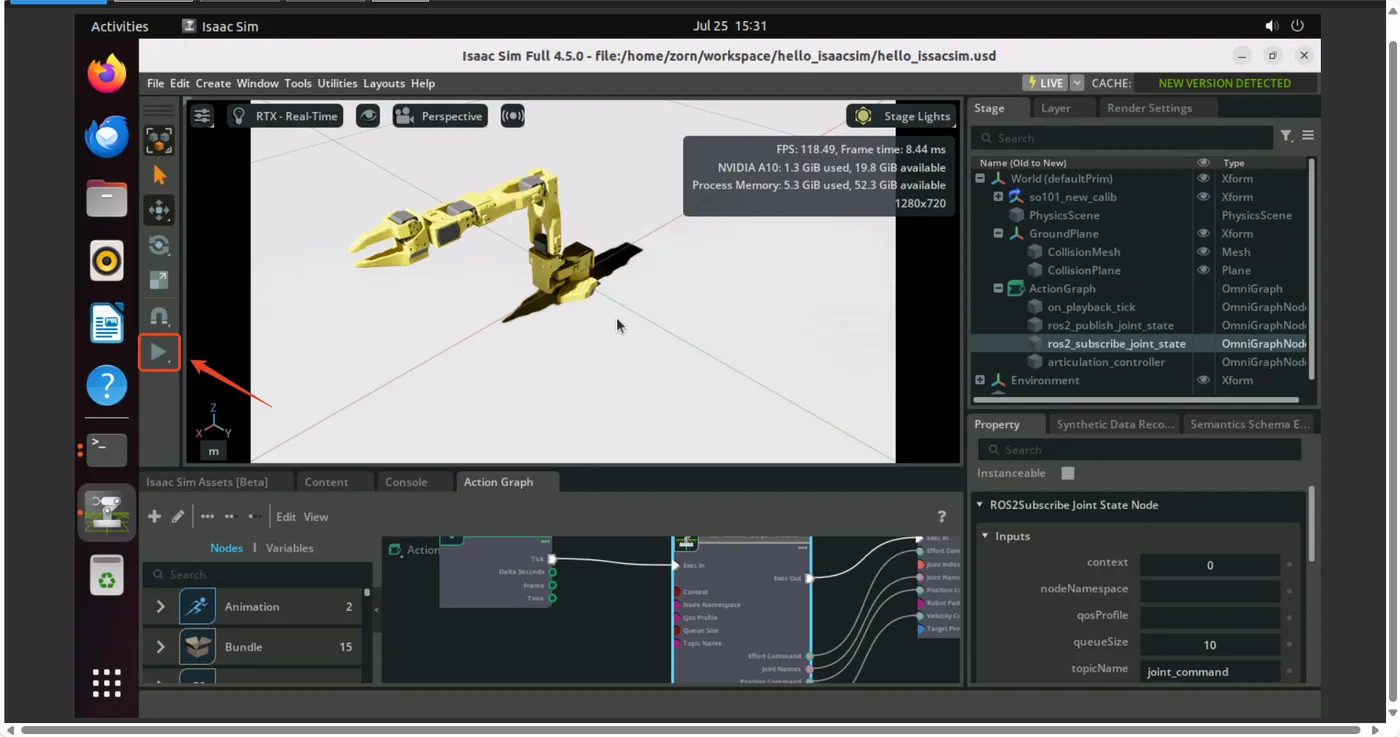Select the arrow Select tool
The height and width of the screenshot is (737, 1400).
tap(159, 175)
